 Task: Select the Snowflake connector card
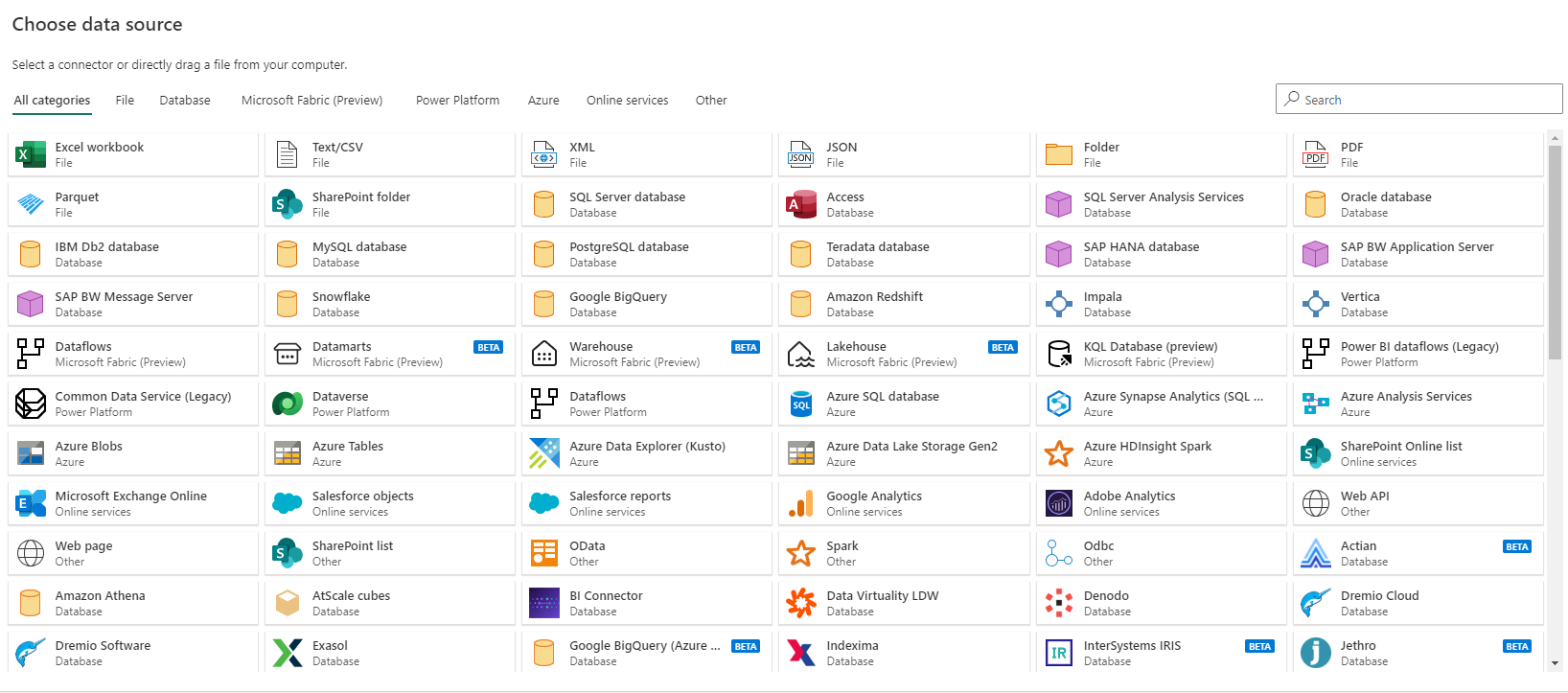389,304
